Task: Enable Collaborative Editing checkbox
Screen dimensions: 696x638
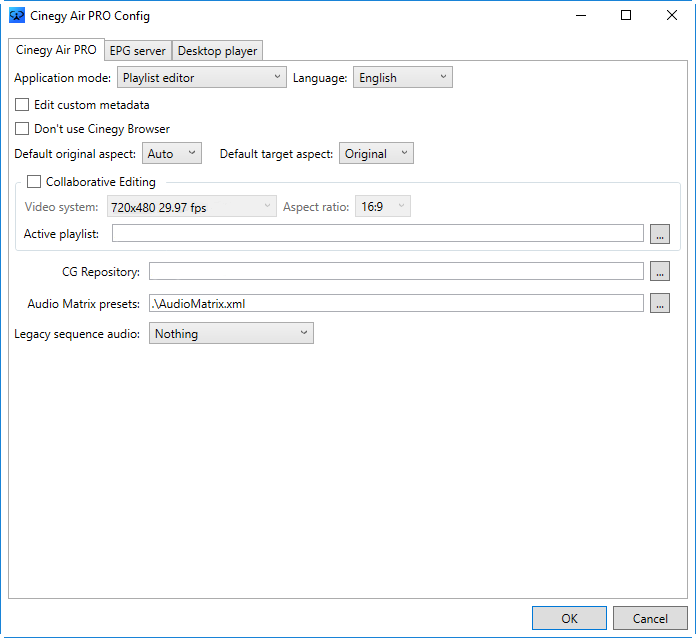Action: (34, 182)
